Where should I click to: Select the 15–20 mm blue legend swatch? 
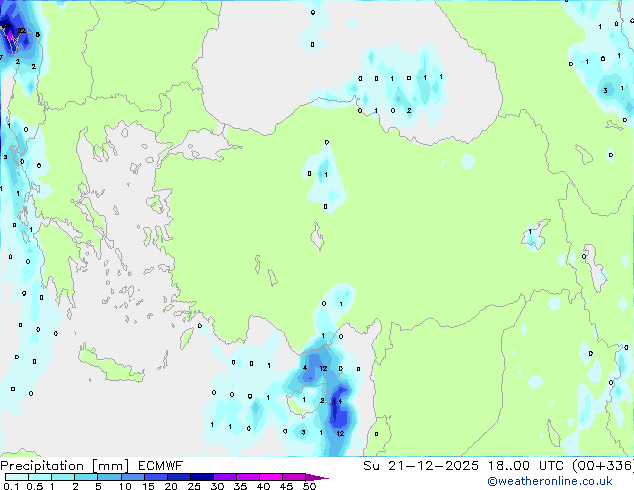(x=156, y=477)
